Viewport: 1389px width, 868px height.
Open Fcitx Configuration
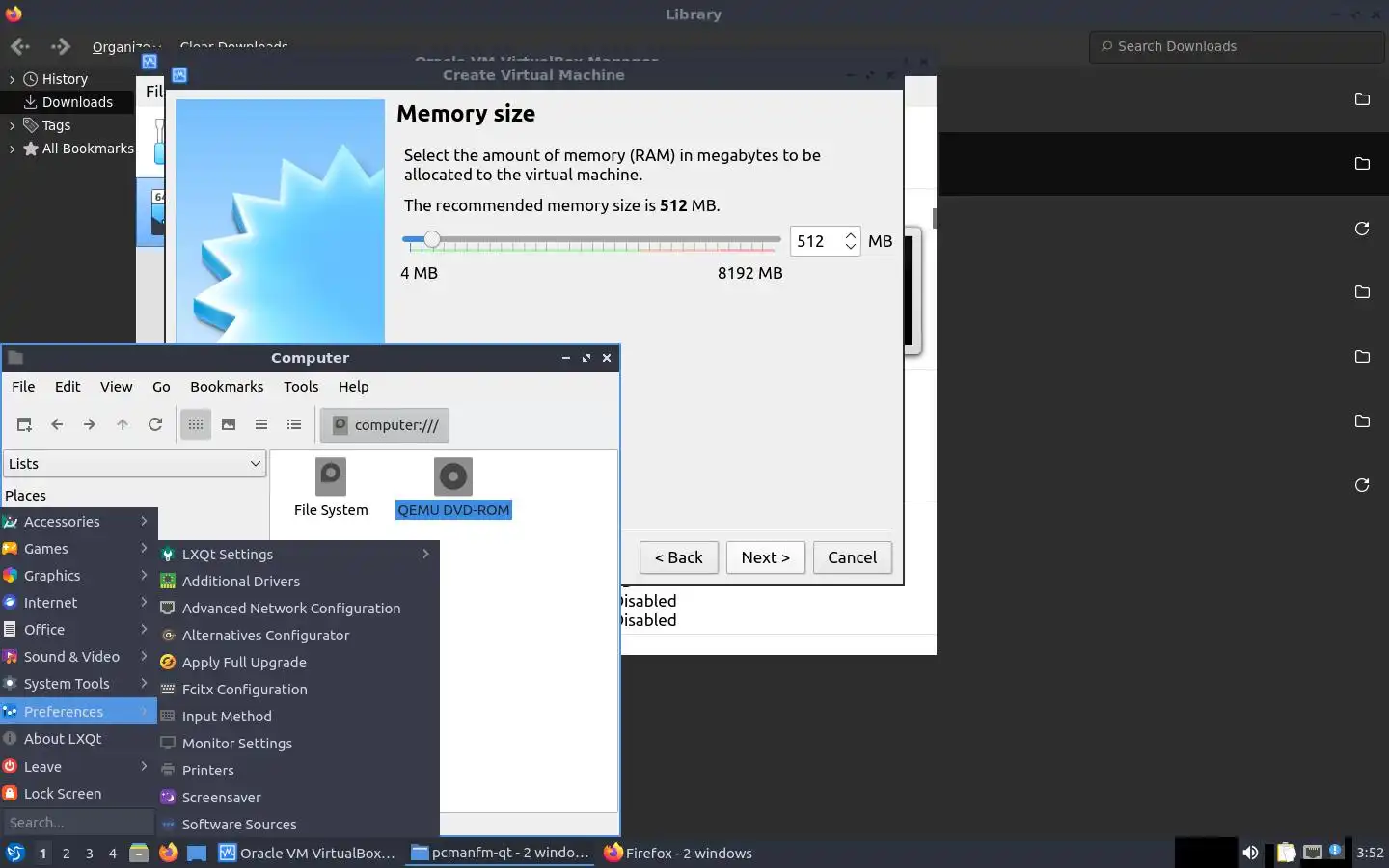pyautogui.click(x=299, y=690)
